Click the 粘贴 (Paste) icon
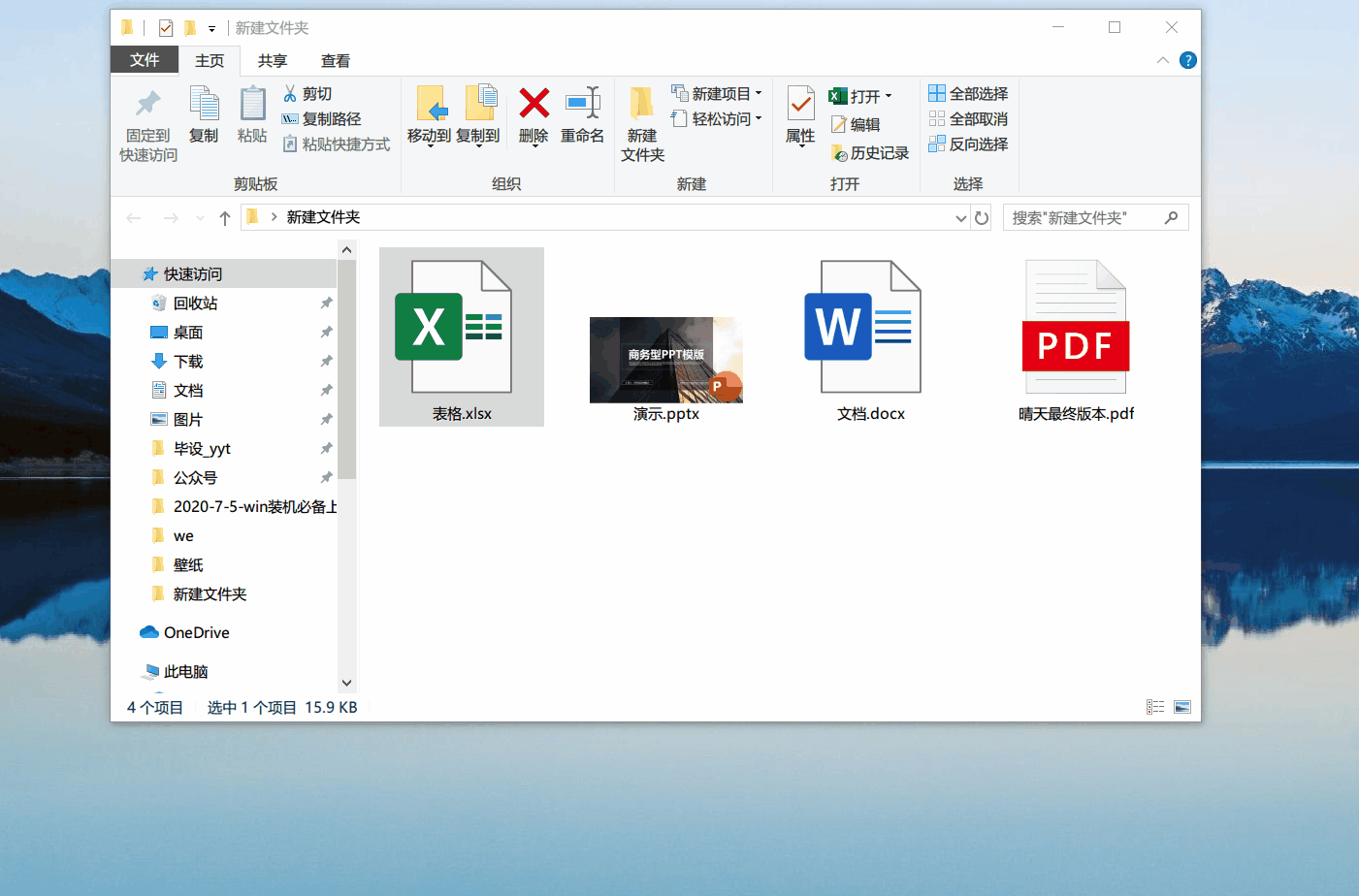1359x896 pixels. (252, 114)
